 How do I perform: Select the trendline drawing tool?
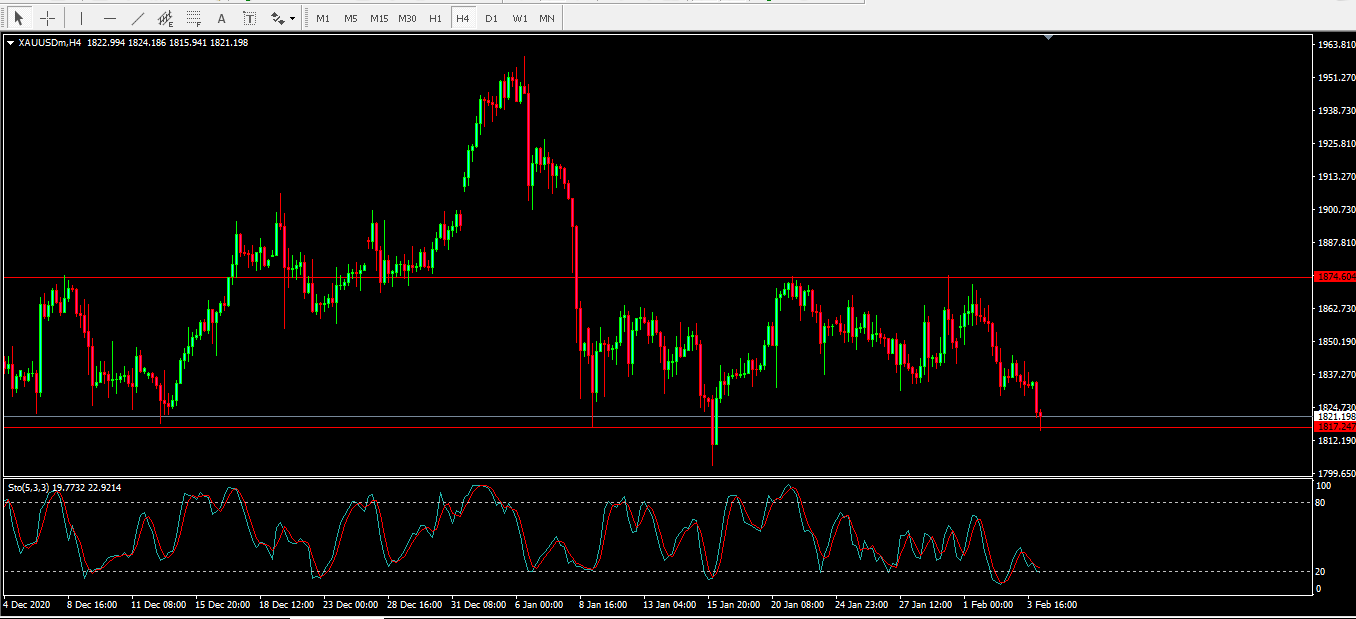pyautogui.click(x=138, y=18)
